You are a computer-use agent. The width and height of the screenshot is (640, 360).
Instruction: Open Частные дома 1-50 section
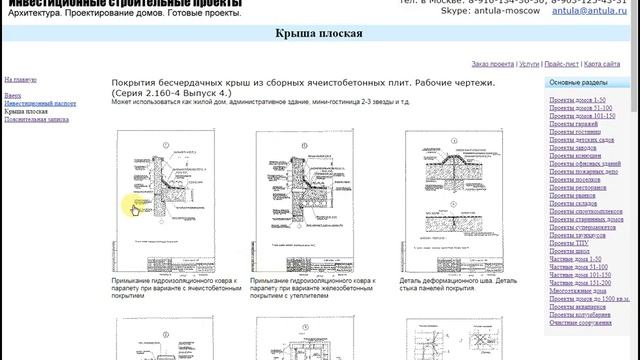pyautogui.click(x=575, y=259)
